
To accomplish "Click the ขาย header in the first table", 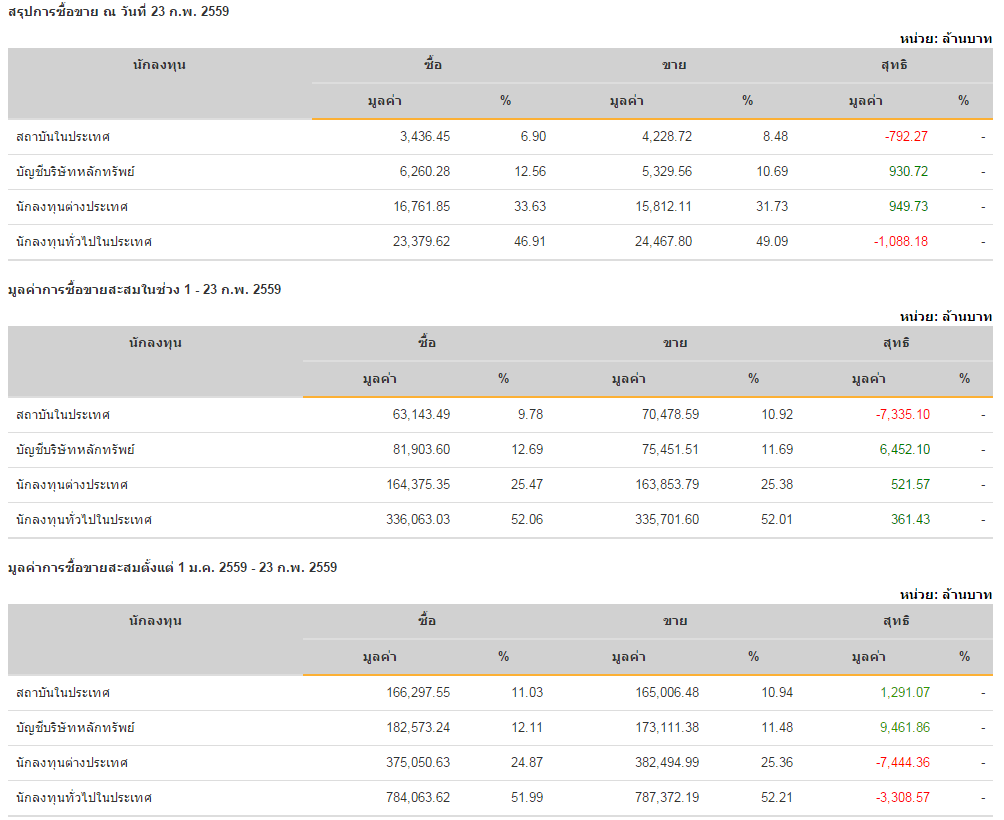I will [674, 65].
